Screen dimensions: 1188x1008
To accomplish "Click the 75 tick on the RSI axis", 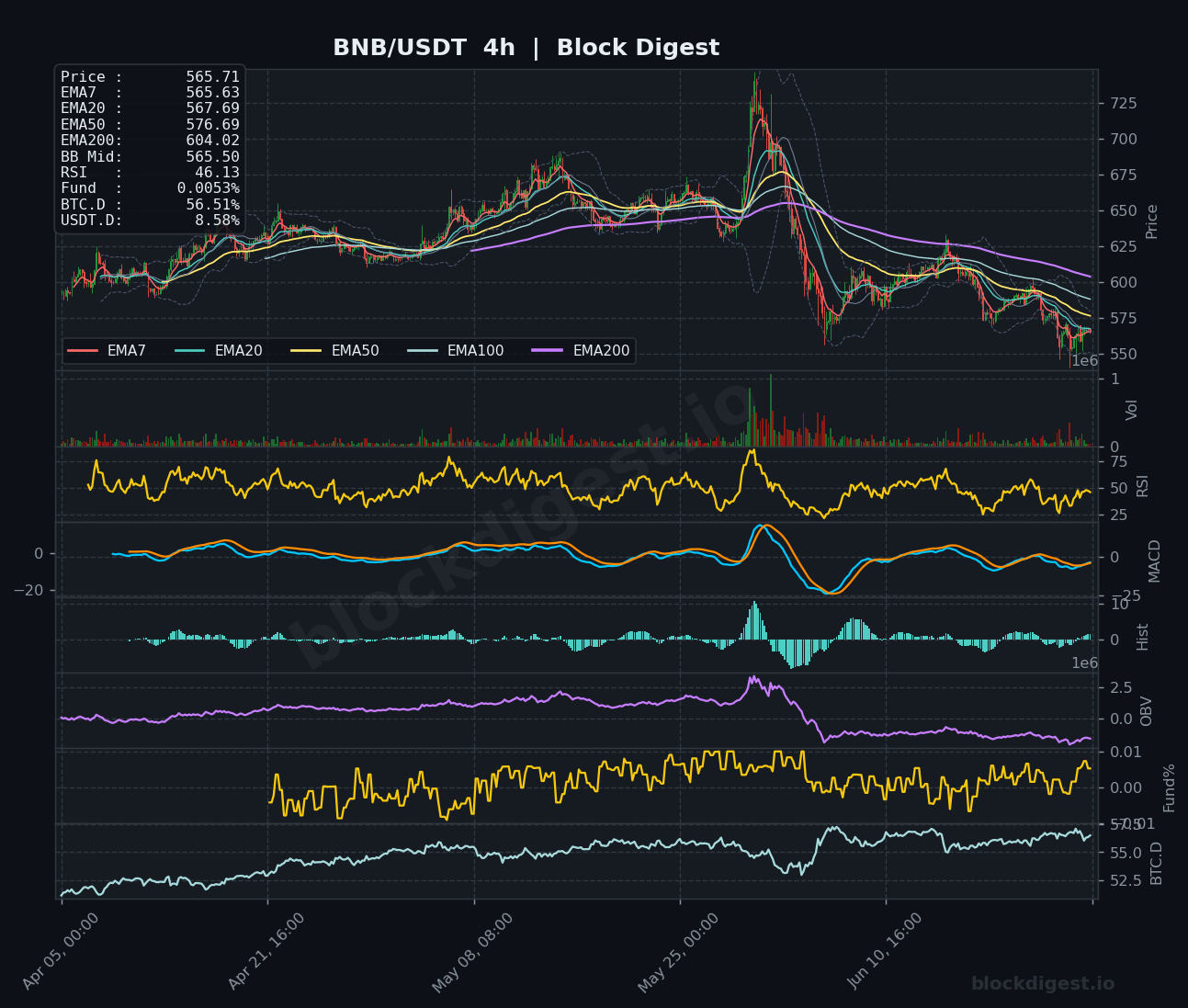I will 1118,461.
